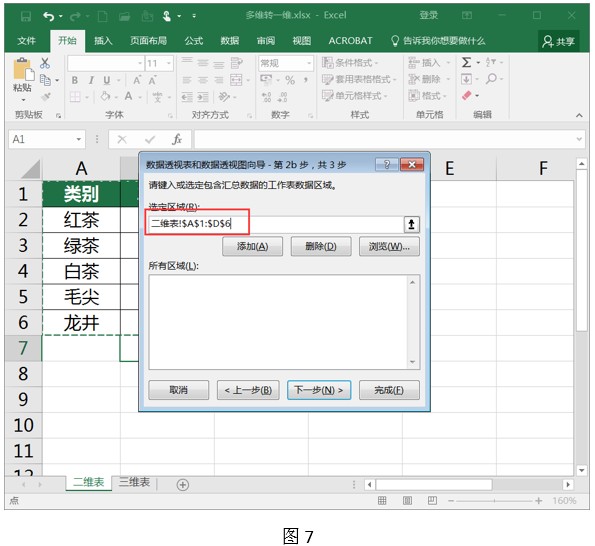Switch to the 三维表 sheet tab

pos(134,482)
